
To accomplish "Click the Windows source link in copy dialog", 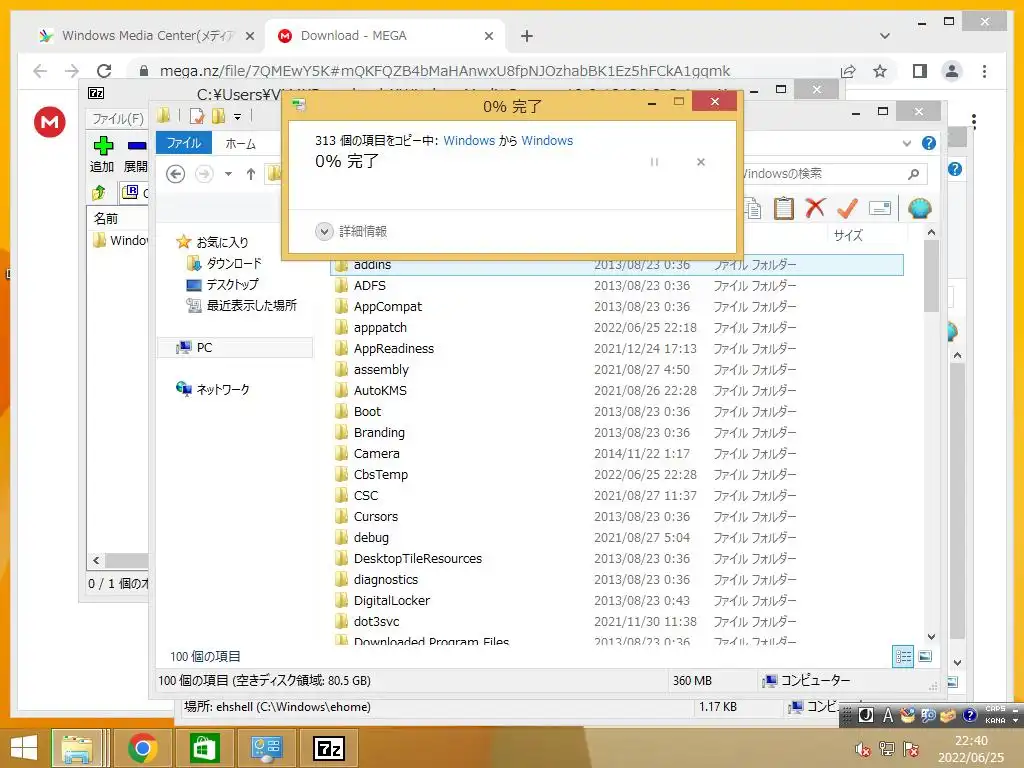I will click(469, 140).
